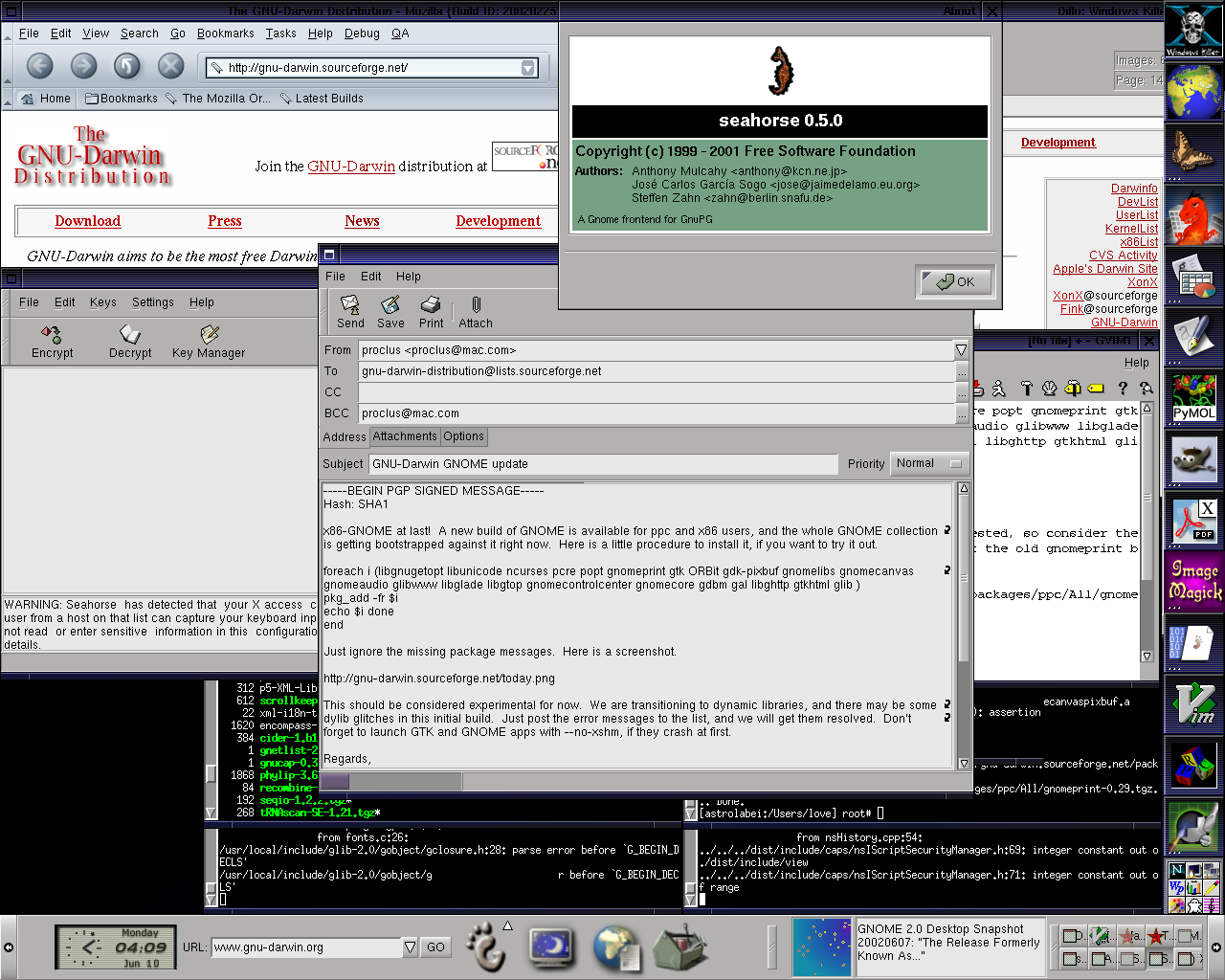Screen dimensions: 1225x980
Task: Stop page loading in Mozilla
Action: 170,66
